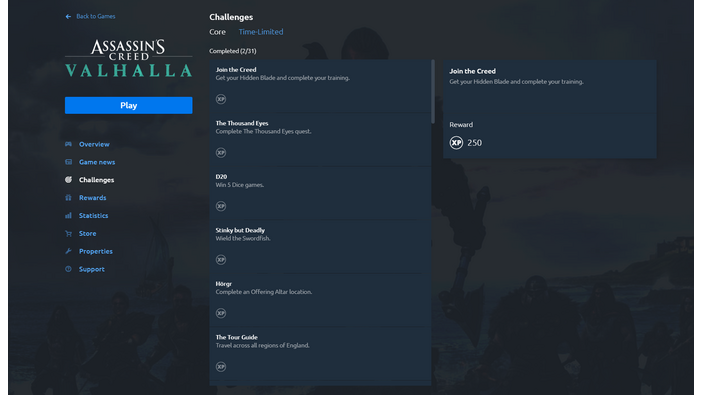Open the Support section
This screenshot has height=395, width=702.
pos(91,269)
